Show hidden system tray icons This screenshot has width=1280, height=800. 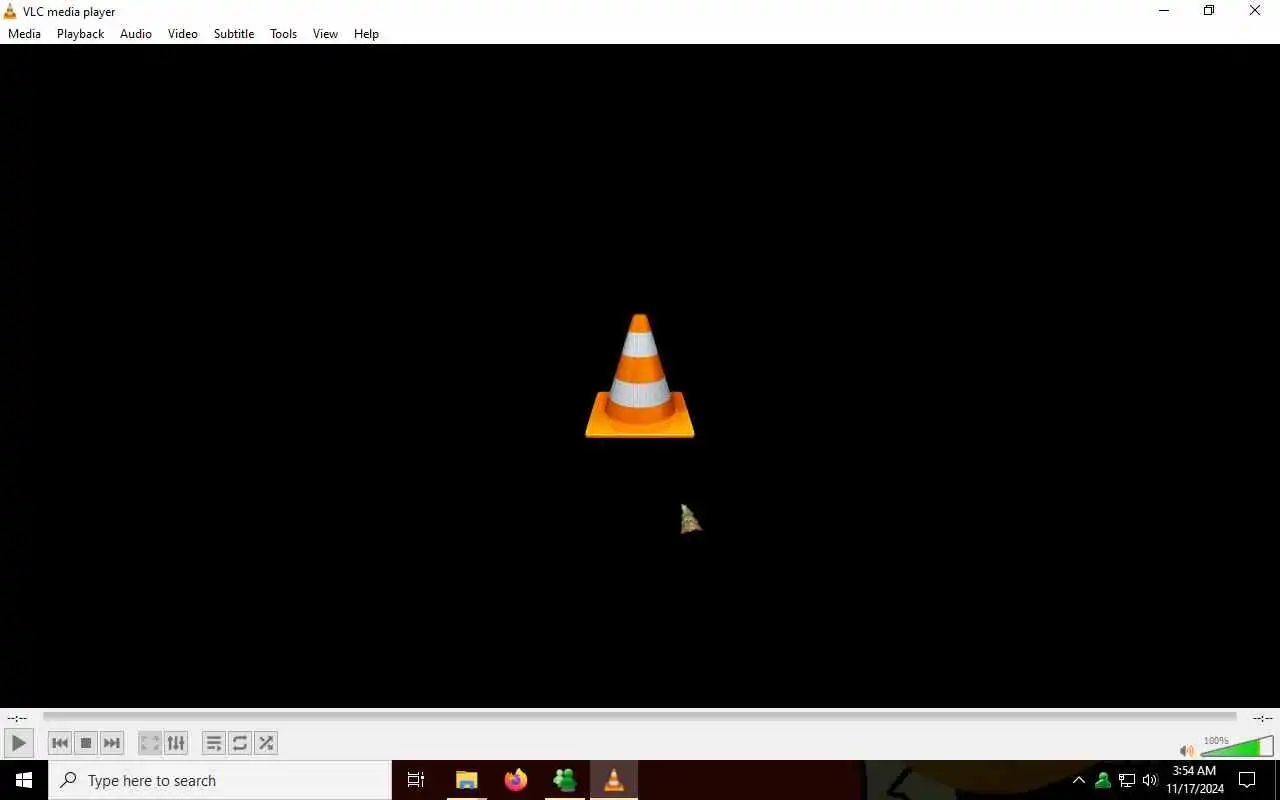coord(1078,780)
